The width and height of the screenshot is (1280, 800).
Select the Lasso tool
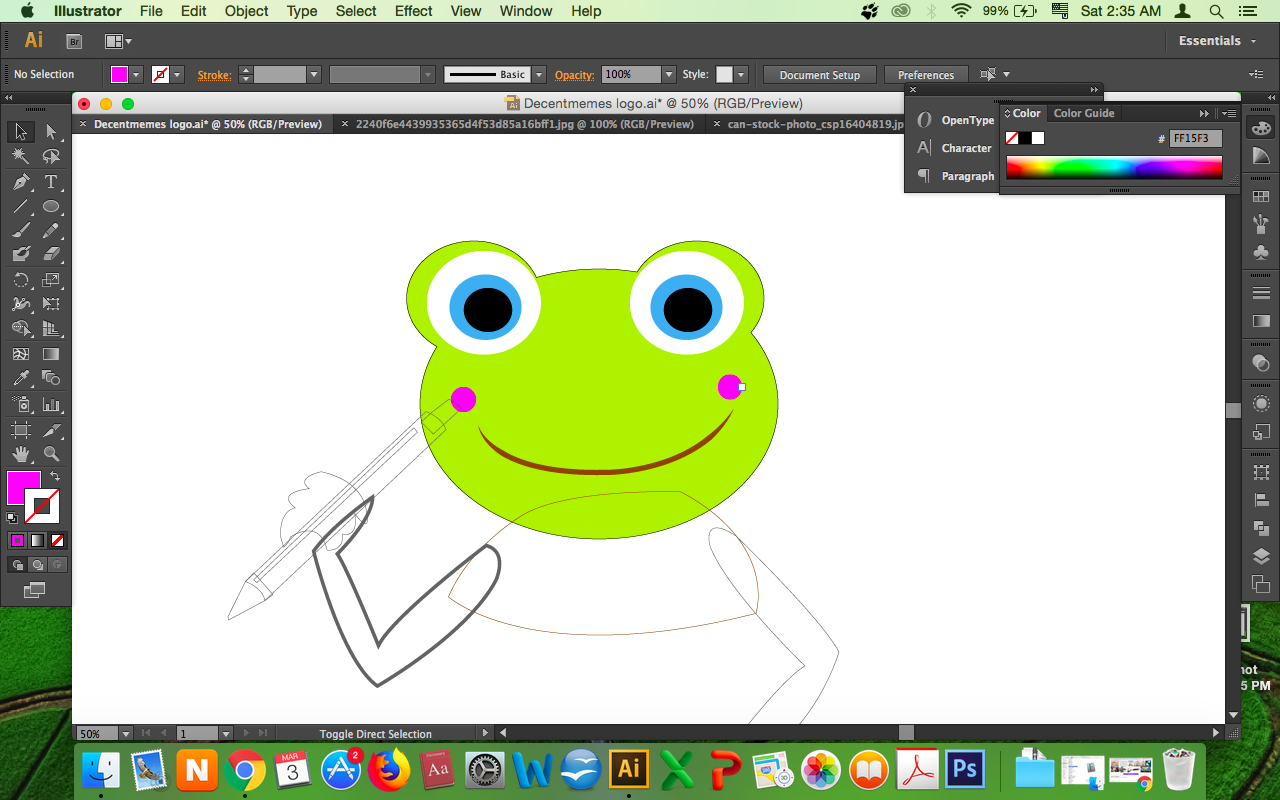pos(52,157)
